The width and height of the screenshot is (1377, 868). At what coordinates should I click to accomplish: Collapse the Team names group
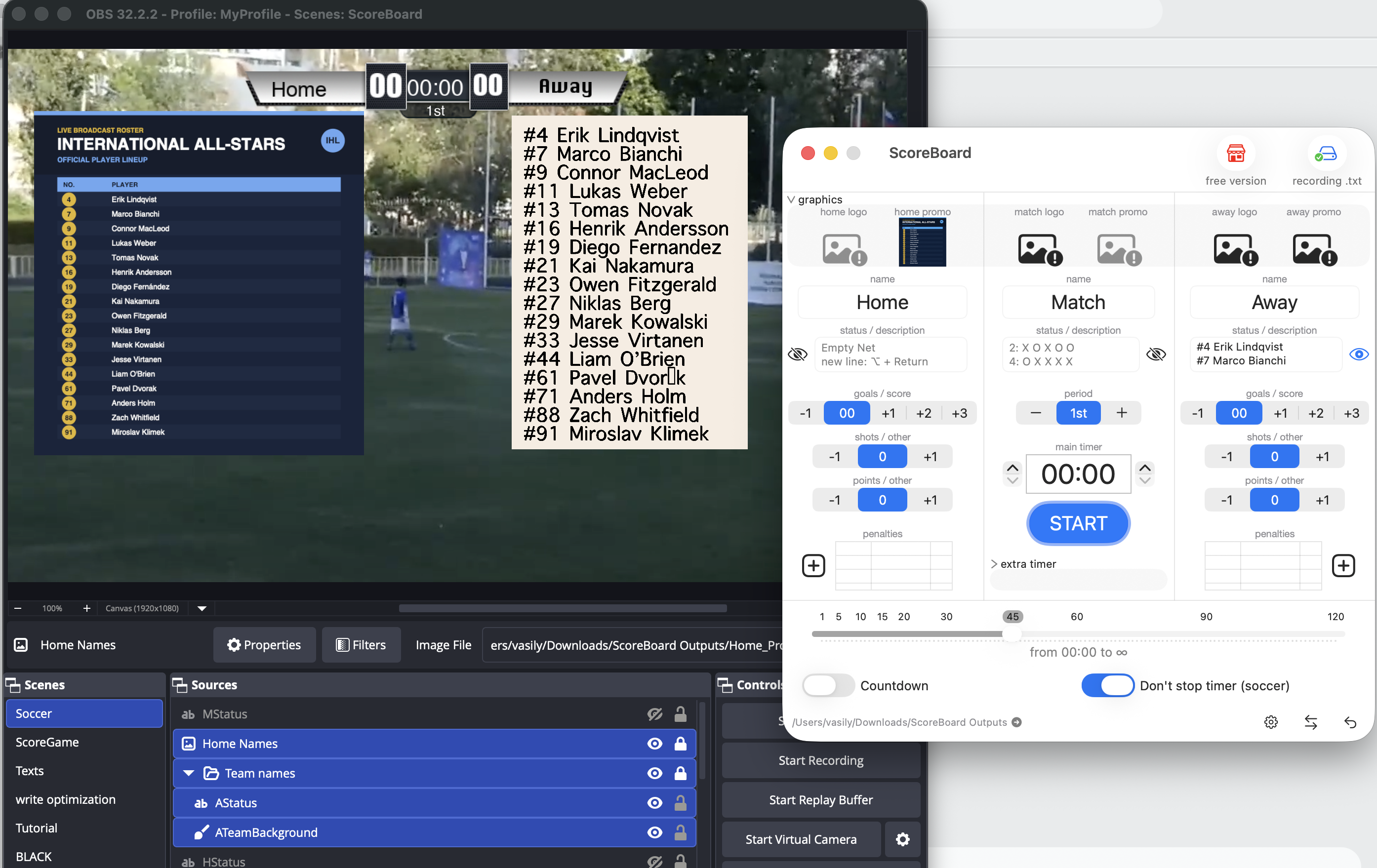188,773
